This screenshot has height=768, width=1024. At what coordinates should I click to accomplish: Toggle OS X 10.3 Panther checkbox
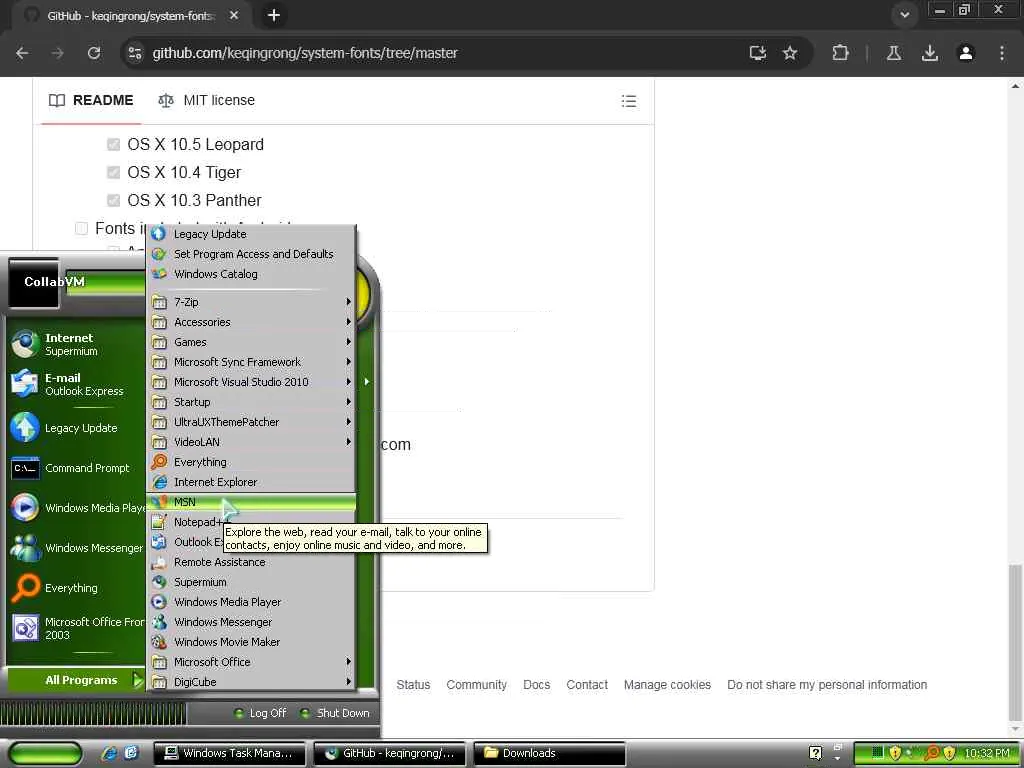[x=114, y=200]
